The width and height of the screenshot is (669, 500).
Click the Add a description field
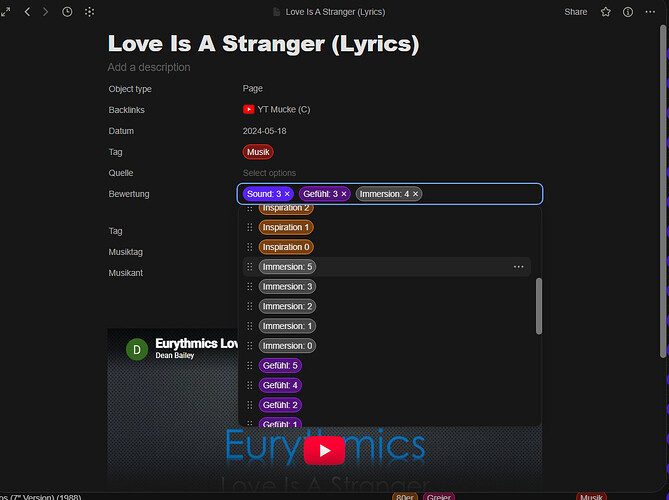pos(149,67)
